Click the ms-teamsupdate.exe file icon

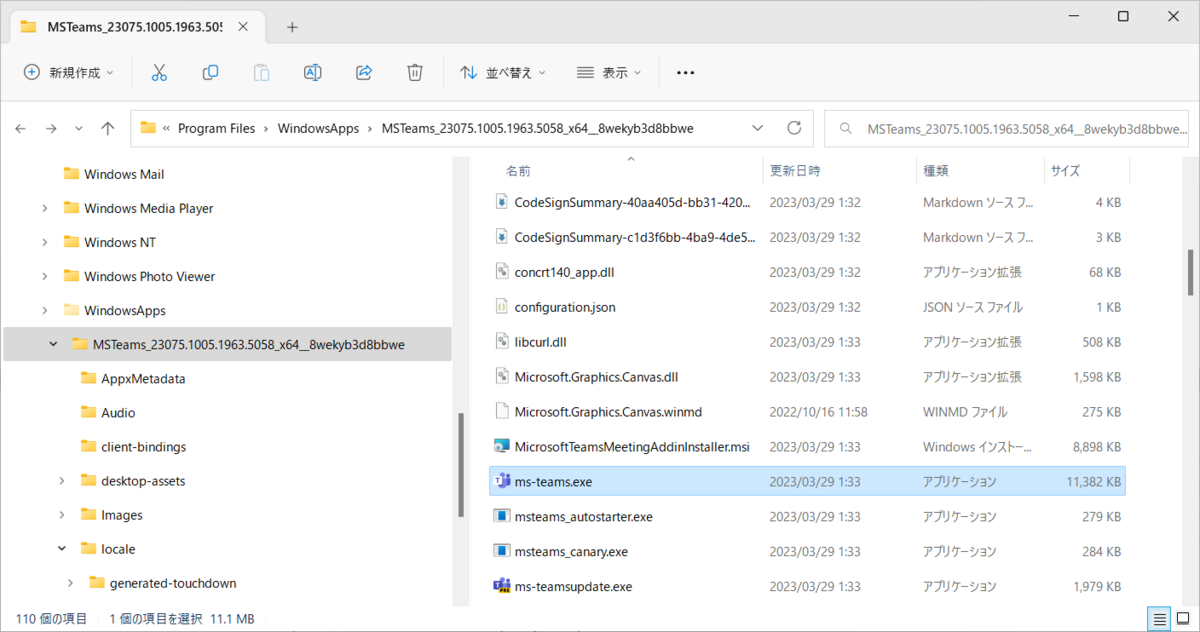click(502, 586)
